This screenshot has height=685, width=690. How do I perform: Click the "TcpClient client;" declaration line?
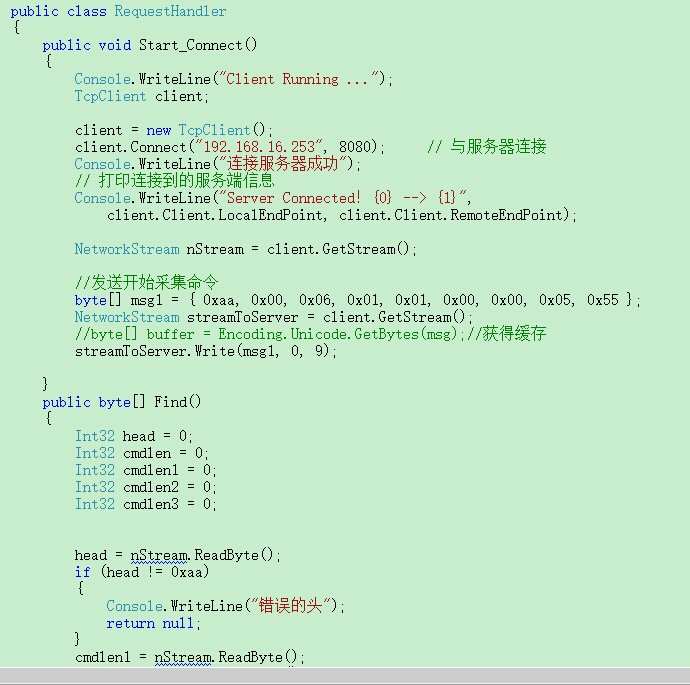coord(141,96)
